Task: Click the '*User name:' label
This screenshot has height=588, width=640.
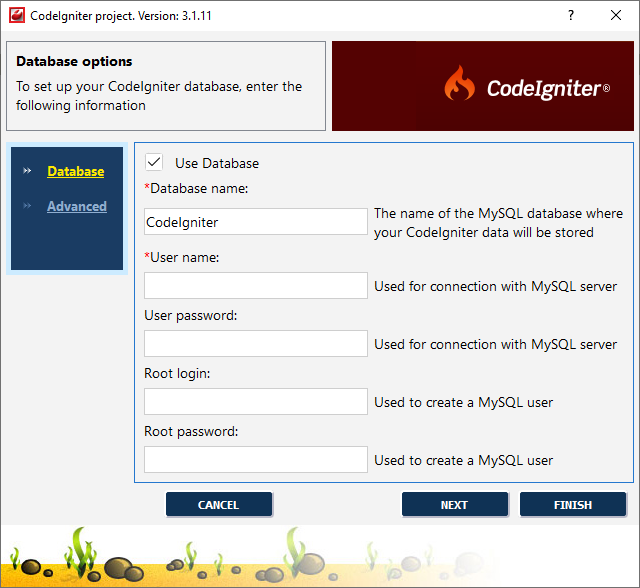Action: point(182,257)
